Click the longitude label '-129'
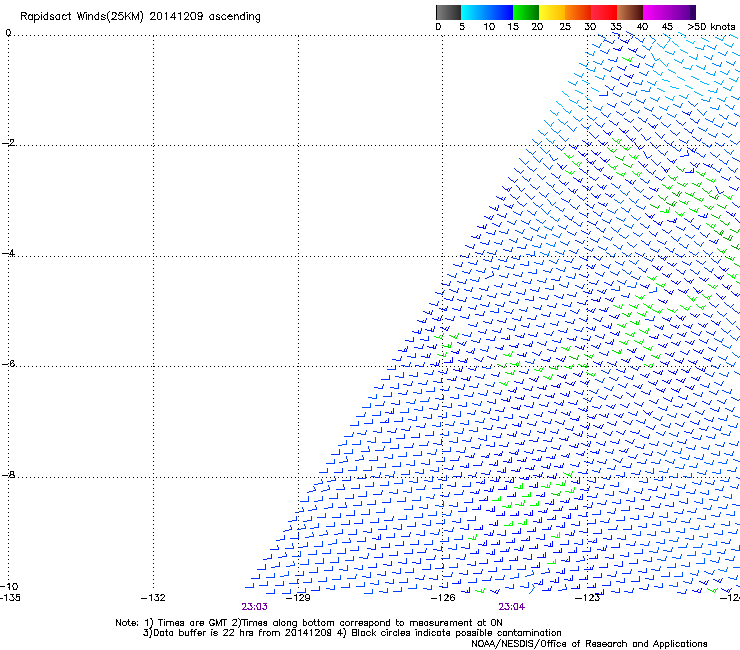This screenshot has width=740, height=650. click(x=298, y=598)
